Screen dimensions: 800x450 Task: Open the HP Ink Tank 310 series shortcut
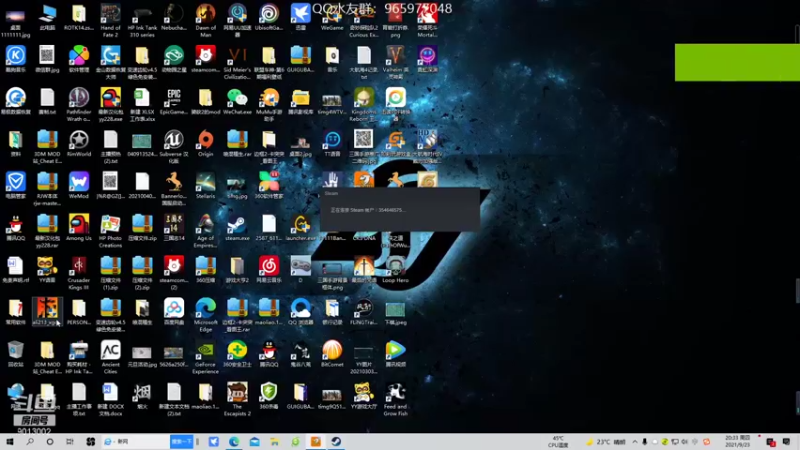142,20
